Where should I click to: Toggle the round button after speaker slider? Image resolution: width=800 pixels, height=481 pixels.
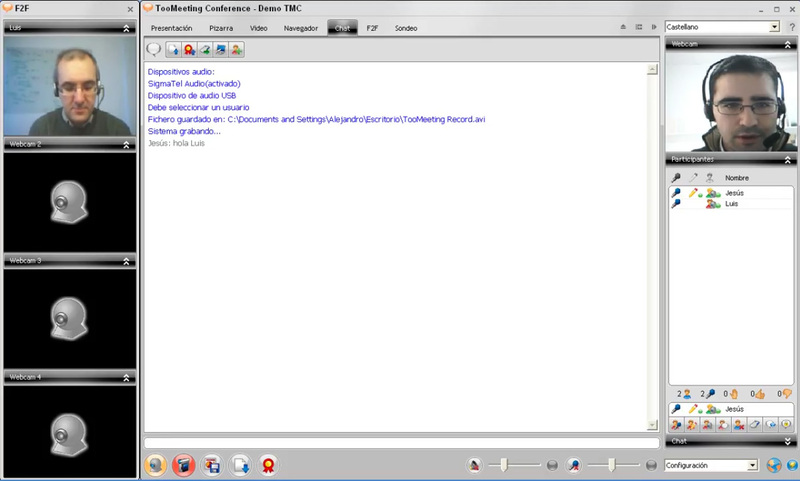pos(552,465)
